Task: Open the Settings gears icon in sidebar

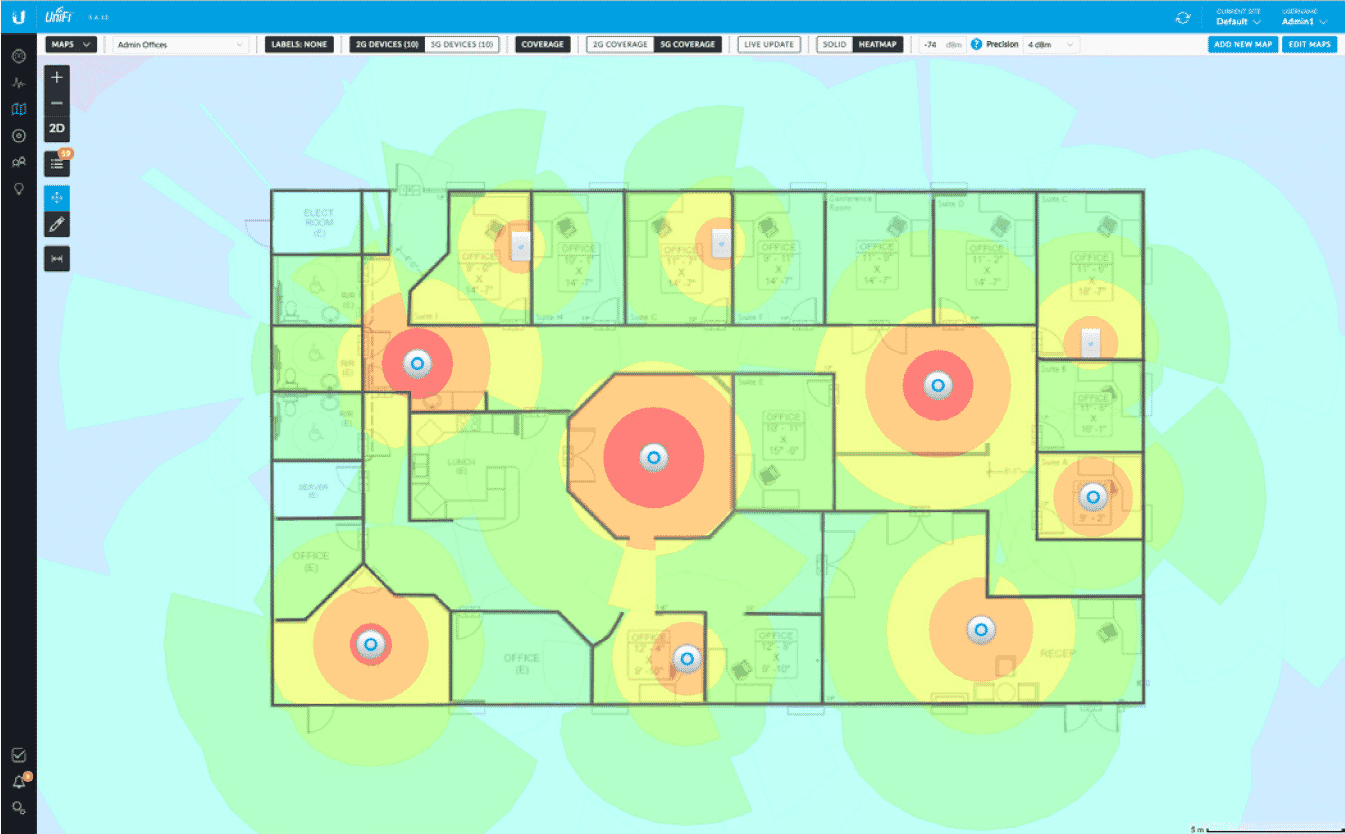Action: pos(18,808)
